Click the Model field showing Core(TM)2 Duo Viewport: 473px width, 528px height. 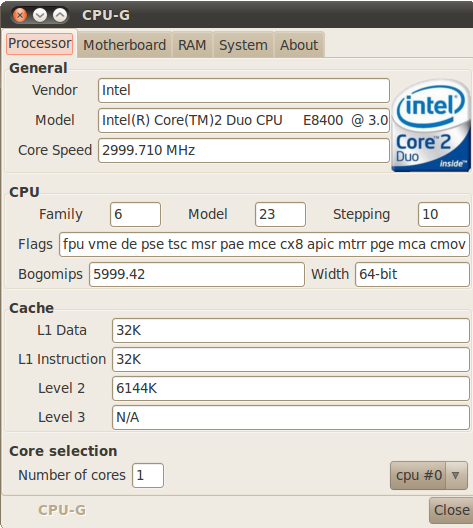click(244, 120)
